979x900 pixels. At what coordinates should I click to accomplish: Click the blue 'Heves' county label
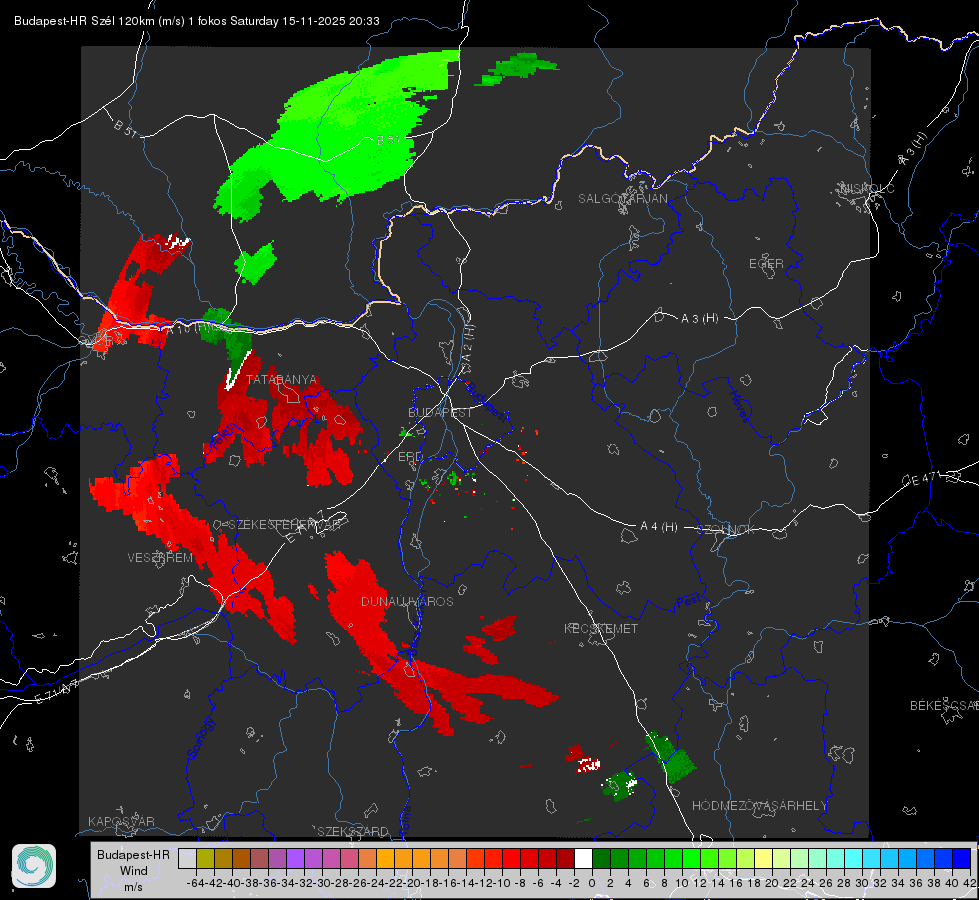(x=740, y=407)
